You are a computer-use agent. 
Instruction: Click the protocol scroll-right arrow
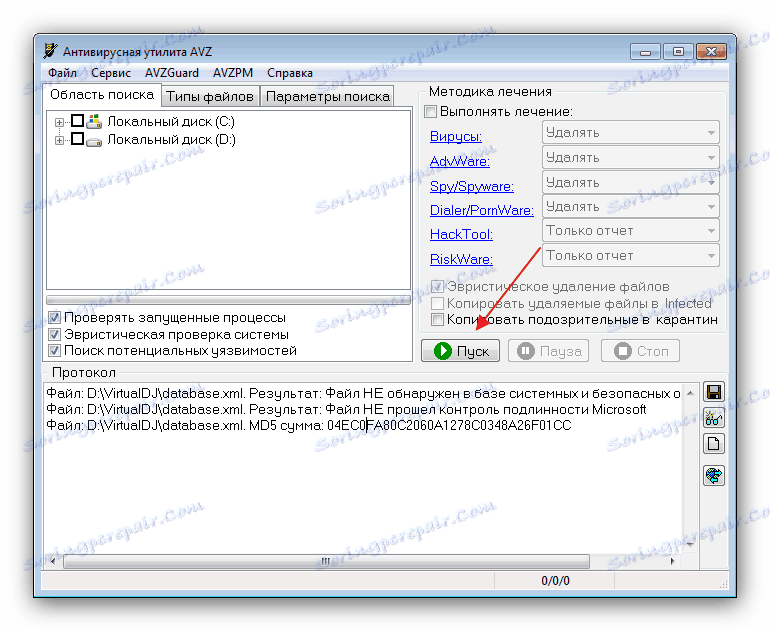672,561
